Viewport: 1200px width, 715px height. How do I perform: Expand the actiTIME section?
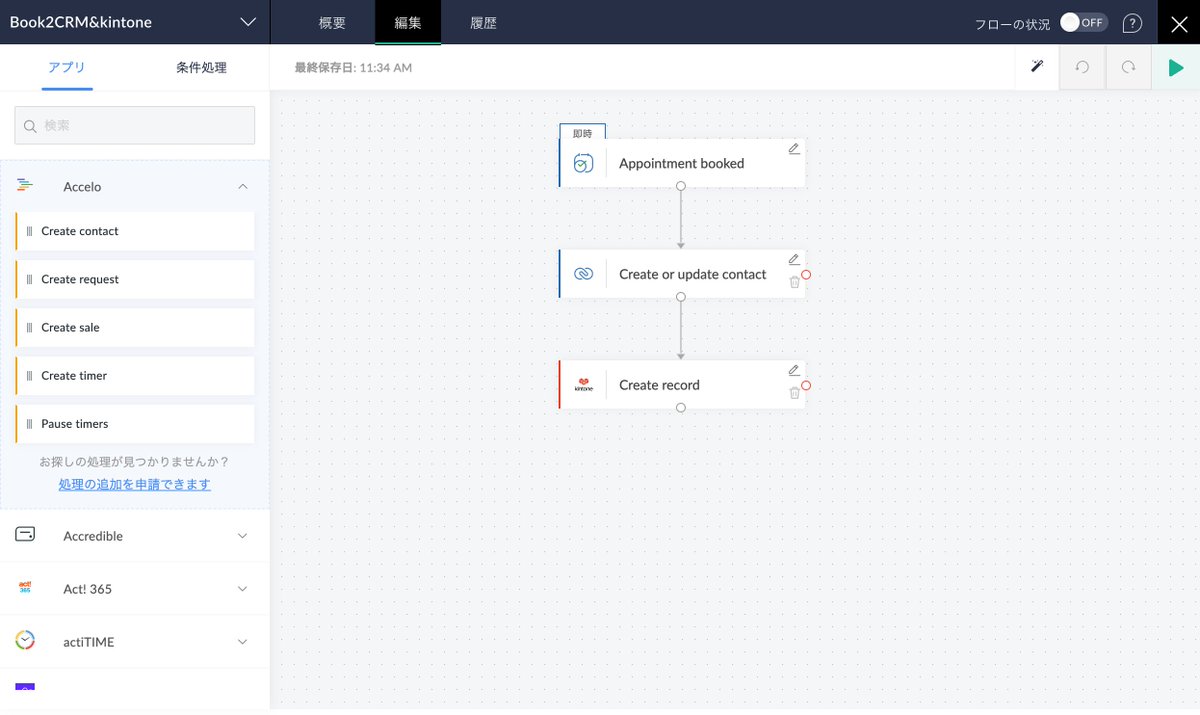pos(242,641)
